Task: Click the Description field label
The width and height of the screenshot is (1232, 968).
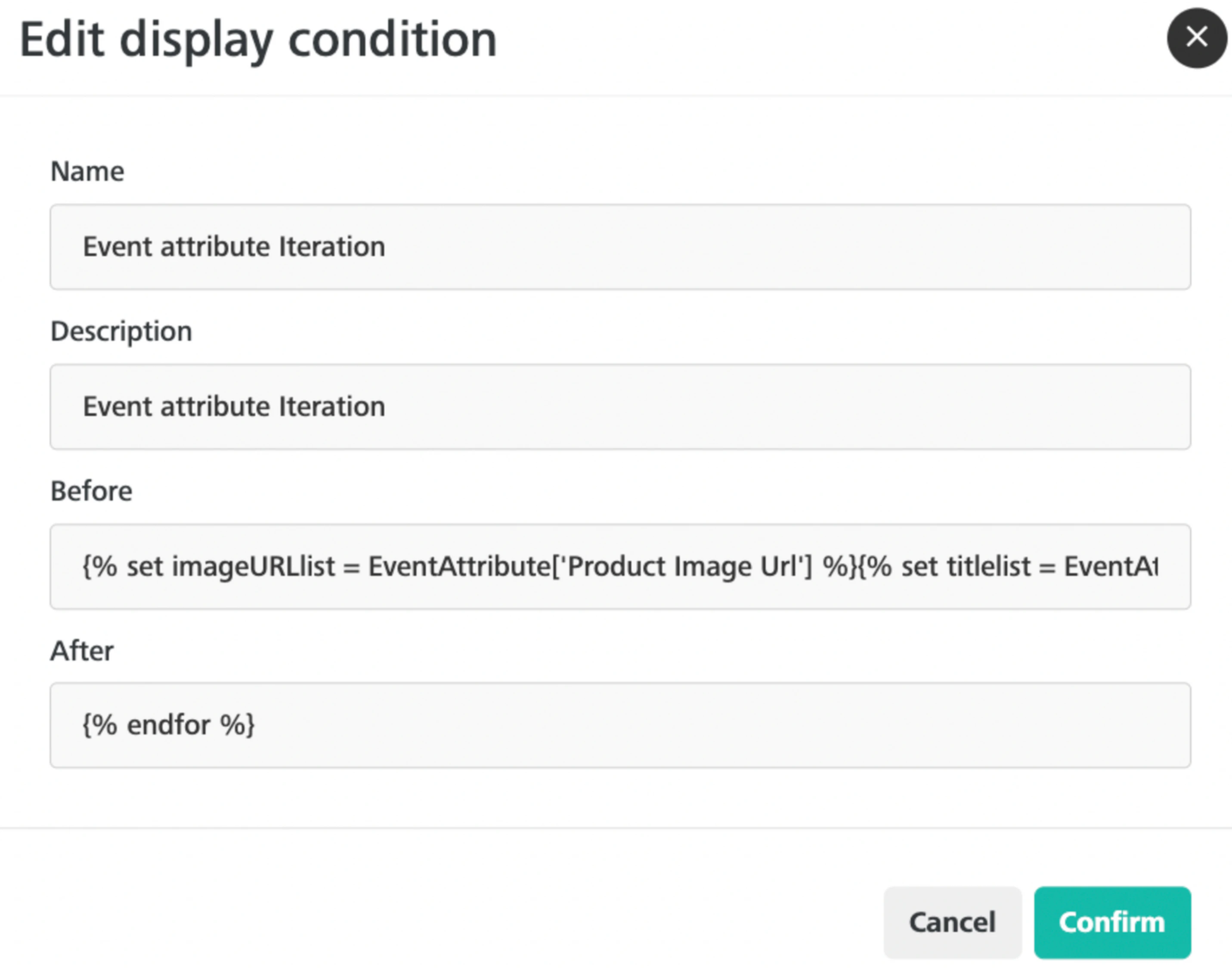Action: point(121,331)
